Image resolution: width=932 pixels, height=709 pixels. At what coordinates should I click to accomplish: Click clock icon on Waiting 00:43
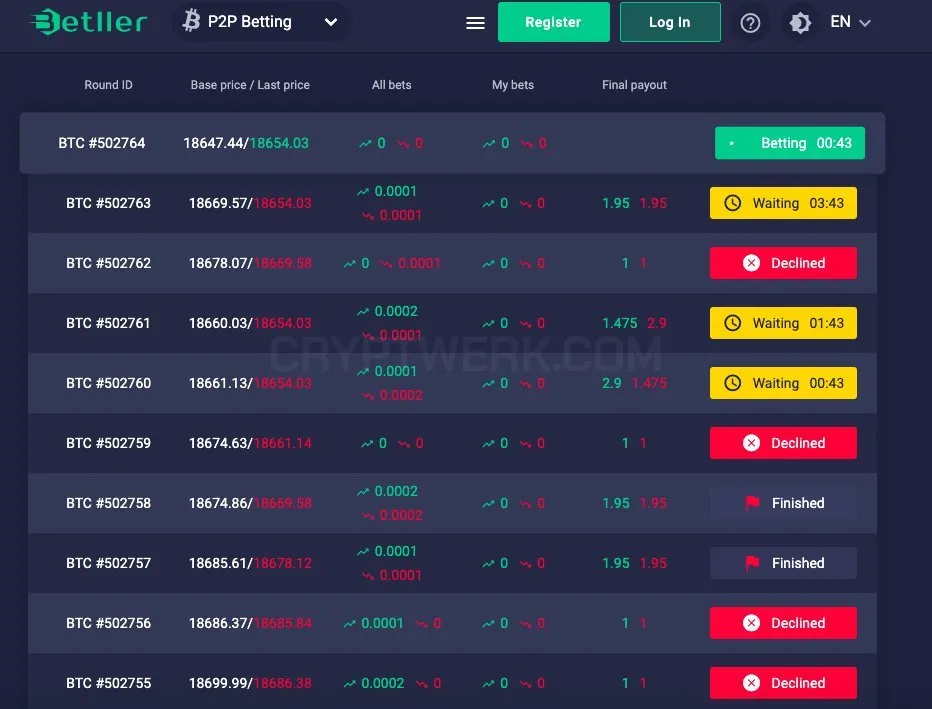pyautogui.click(x=732, y=383)
